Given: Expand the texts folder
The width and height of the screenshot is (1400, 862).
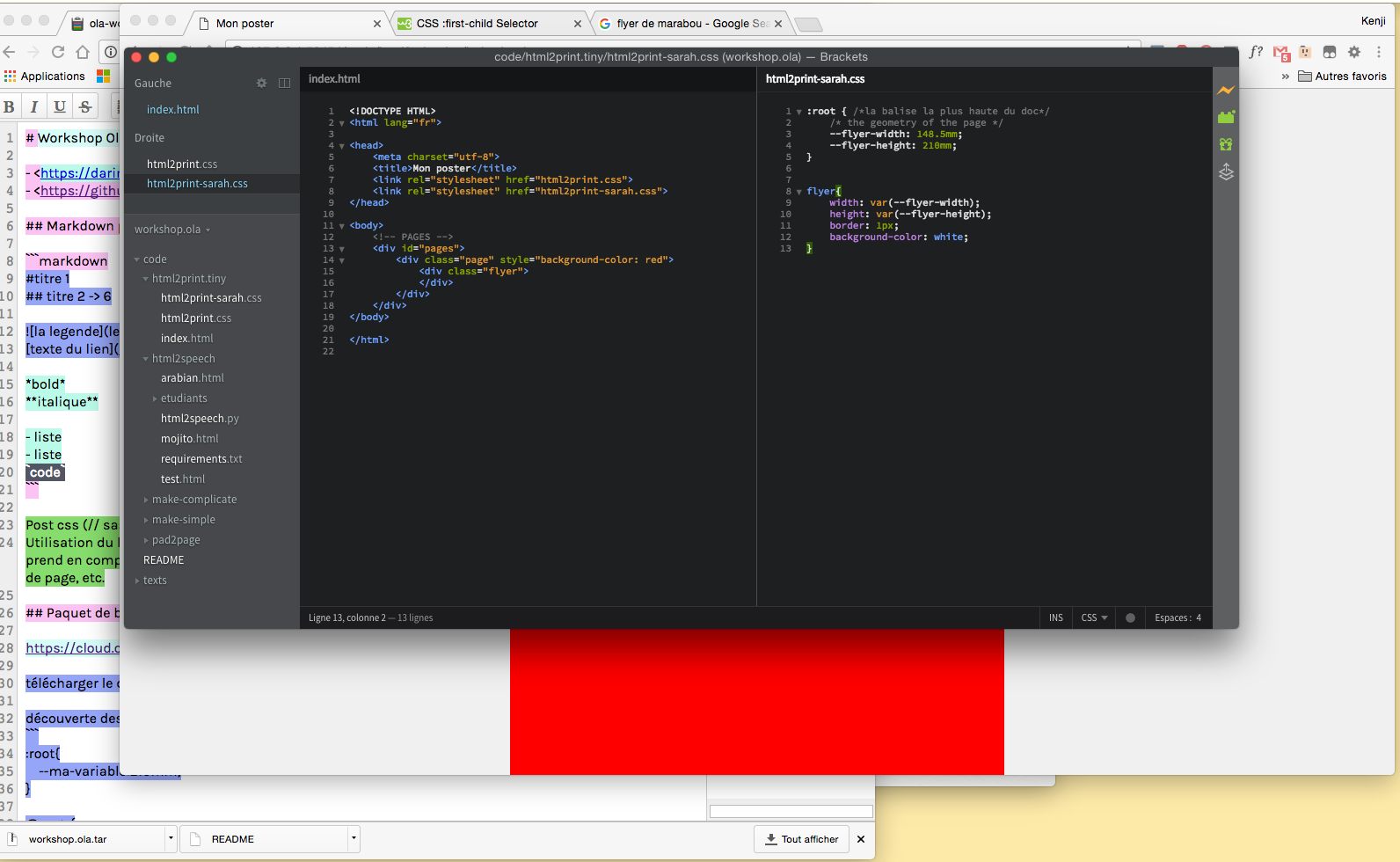Looking at the screenshot, I should tap(137, 581).
